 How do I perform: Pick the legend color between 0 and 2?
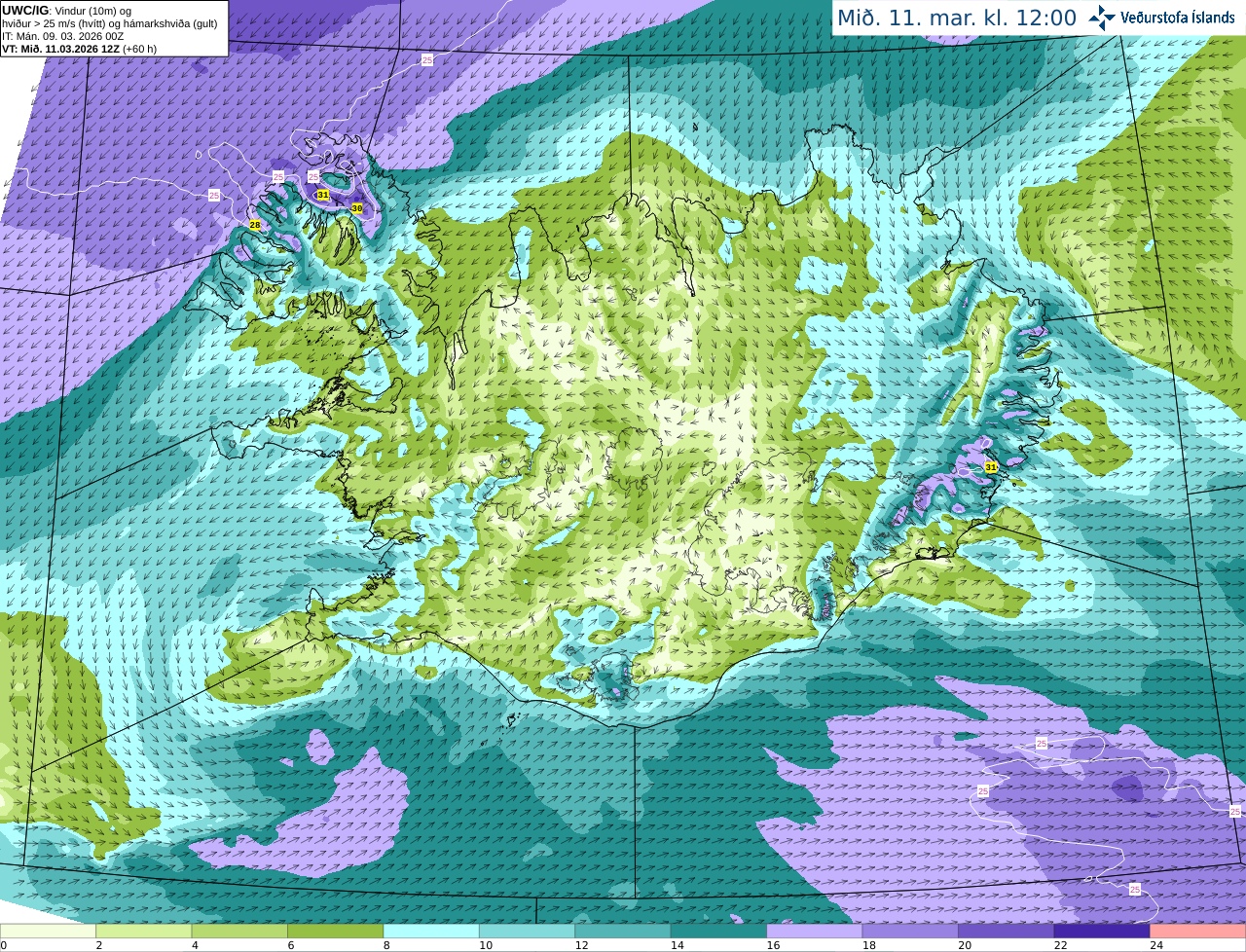(x=49, y=931)
